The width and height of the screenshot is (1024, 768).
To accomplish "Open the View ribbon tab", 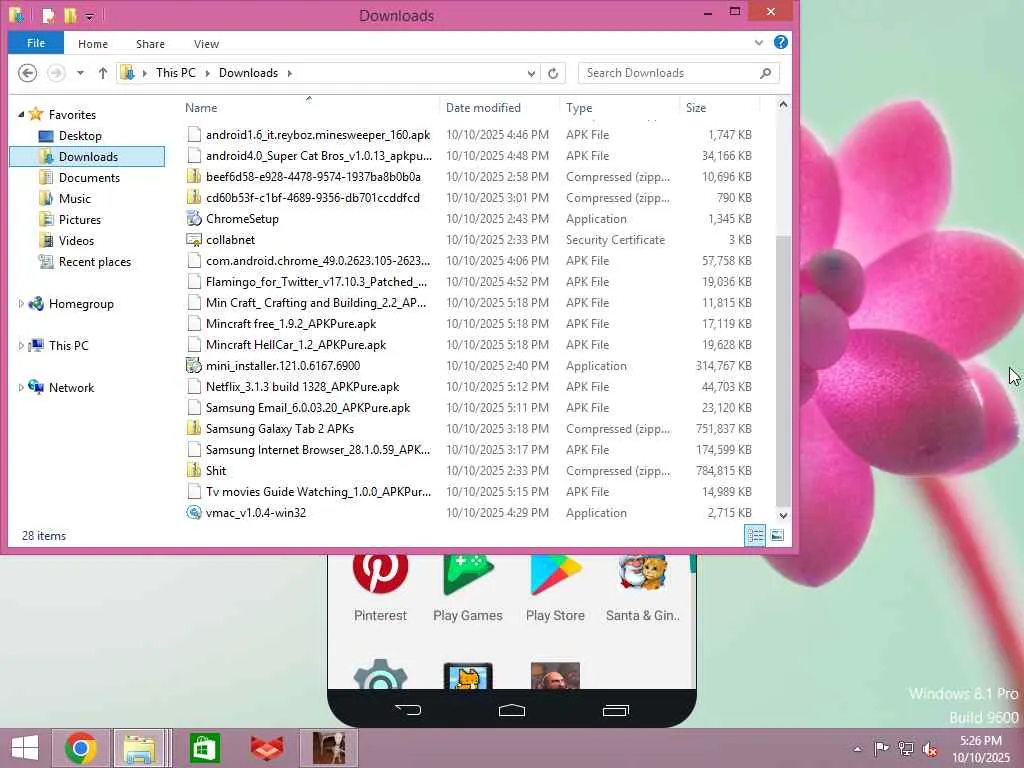I will coord(206,44).
